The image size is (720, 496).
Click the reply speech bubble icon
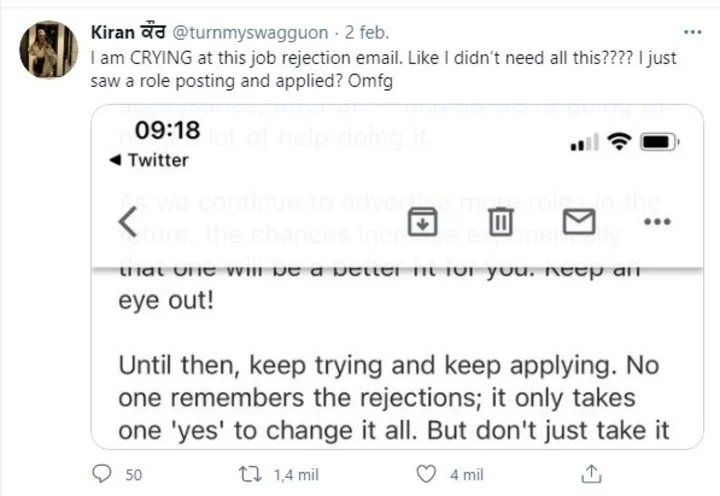pyautogui.click(x=102, y=473)
